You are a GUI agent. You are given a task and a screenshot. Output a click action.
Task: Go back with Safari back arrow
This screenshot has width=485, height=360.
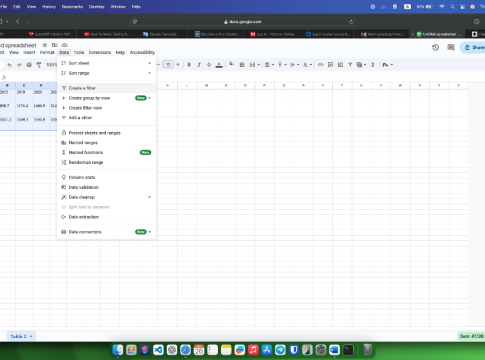(x=18, y=21)
